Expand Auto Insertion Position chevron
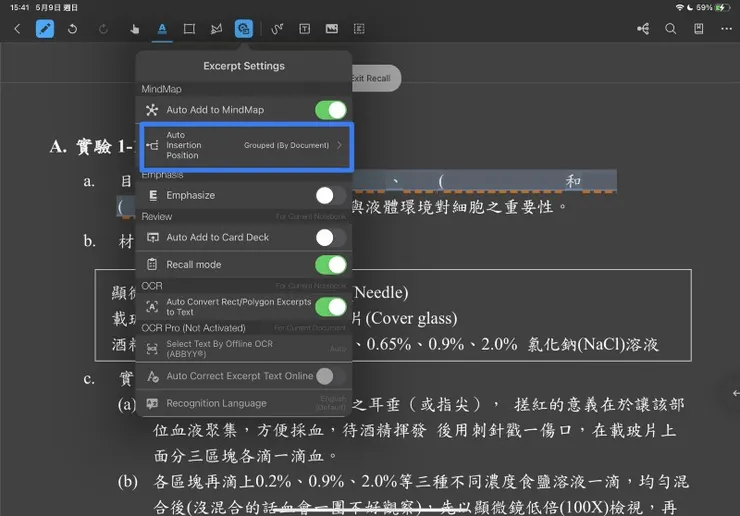This screenshot has height=516, width=740. tap(339, 145)
